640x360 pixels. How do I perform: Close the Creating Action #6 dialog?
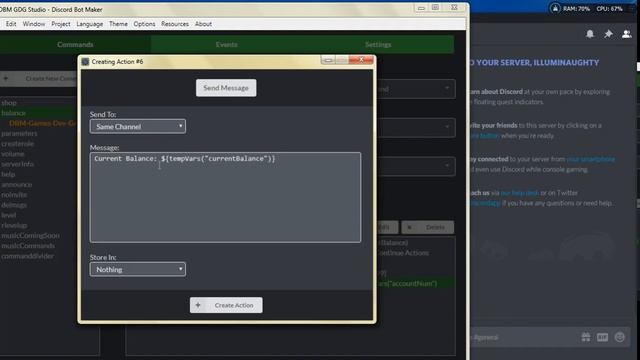[x=361, y=60]
